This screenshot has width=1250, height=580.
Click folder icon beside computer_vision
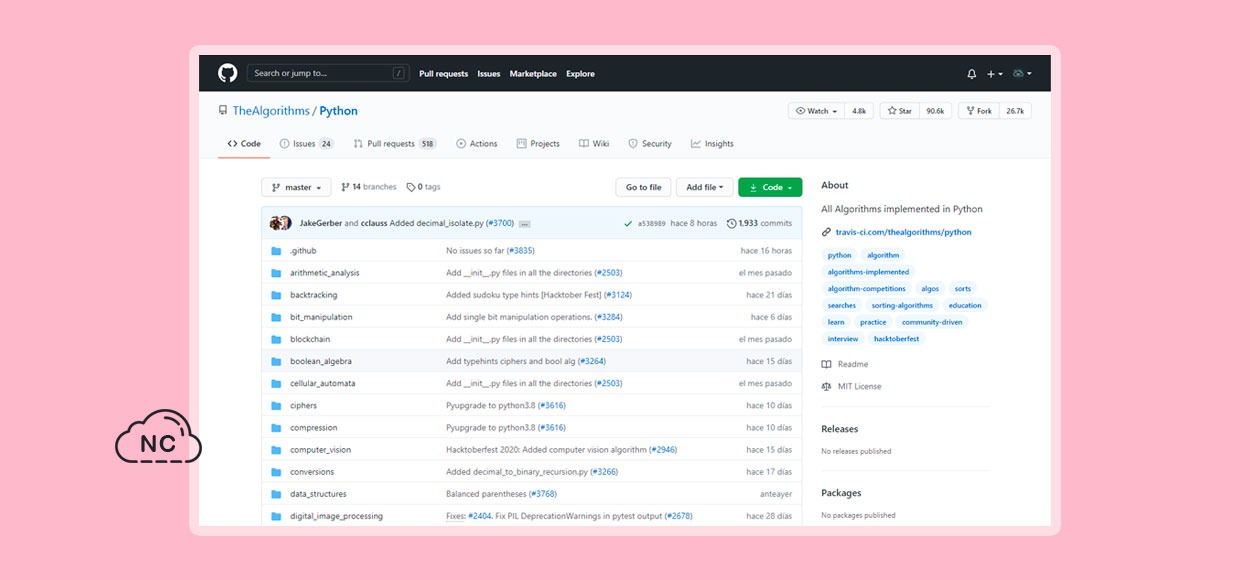276,450
